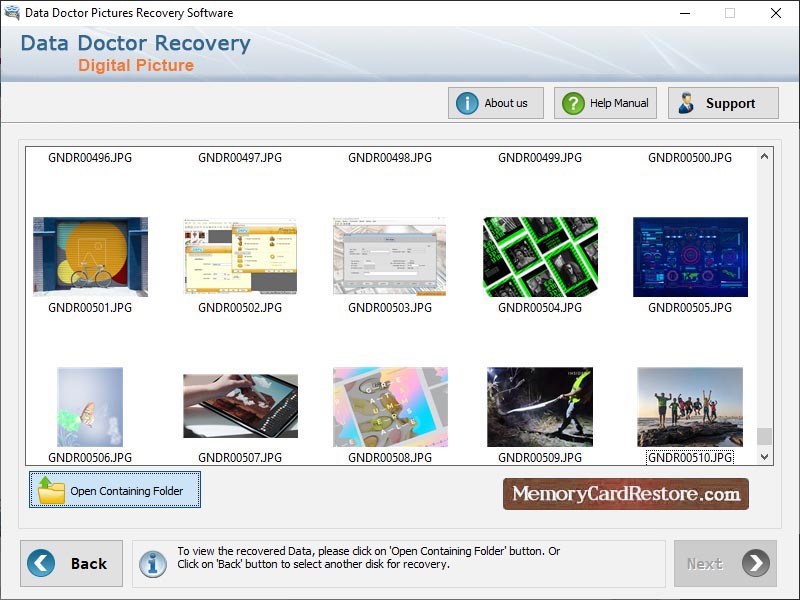This screenshot has width=800, height=600.
Task: Open the GNDR00501.JPG preview image
Action: (x=91, y=255)
